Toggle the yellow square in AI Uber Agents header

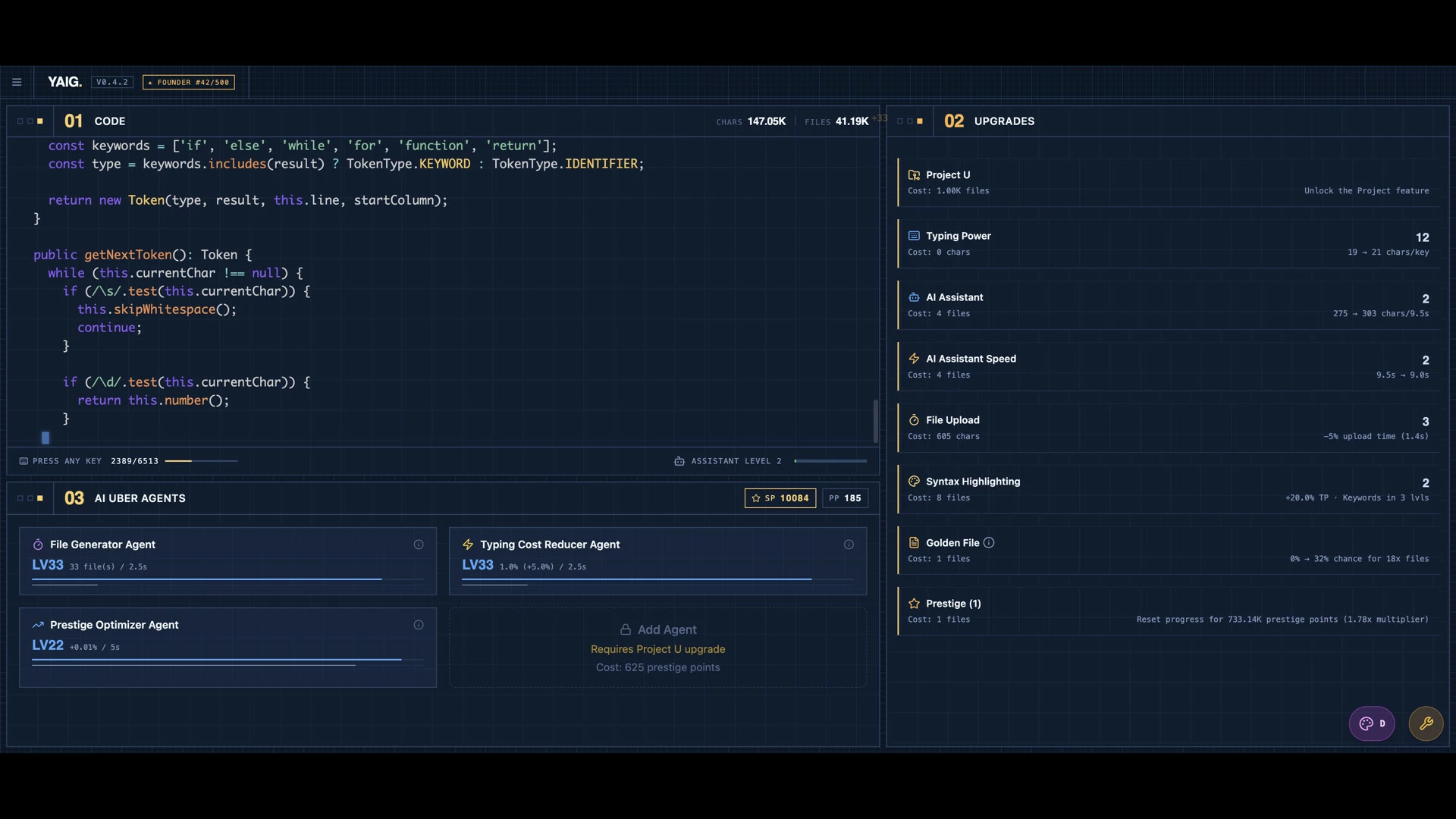coord(40,498)
